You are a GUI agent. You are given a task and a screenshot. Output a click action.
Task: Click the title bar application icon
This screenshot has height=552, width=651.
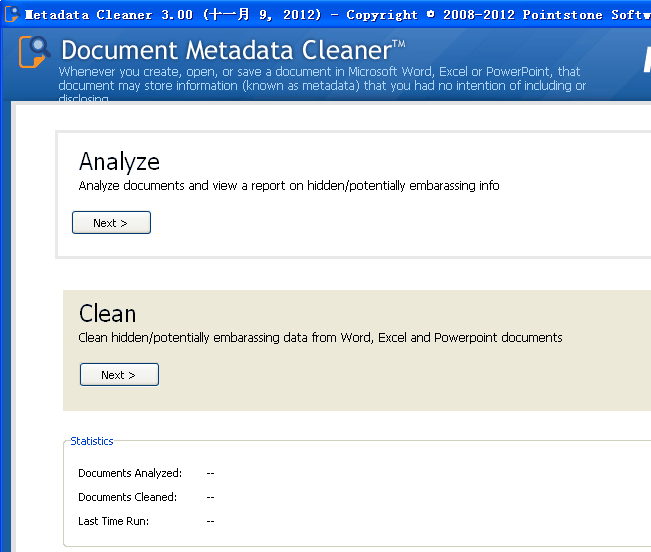(x=11, y=14)
